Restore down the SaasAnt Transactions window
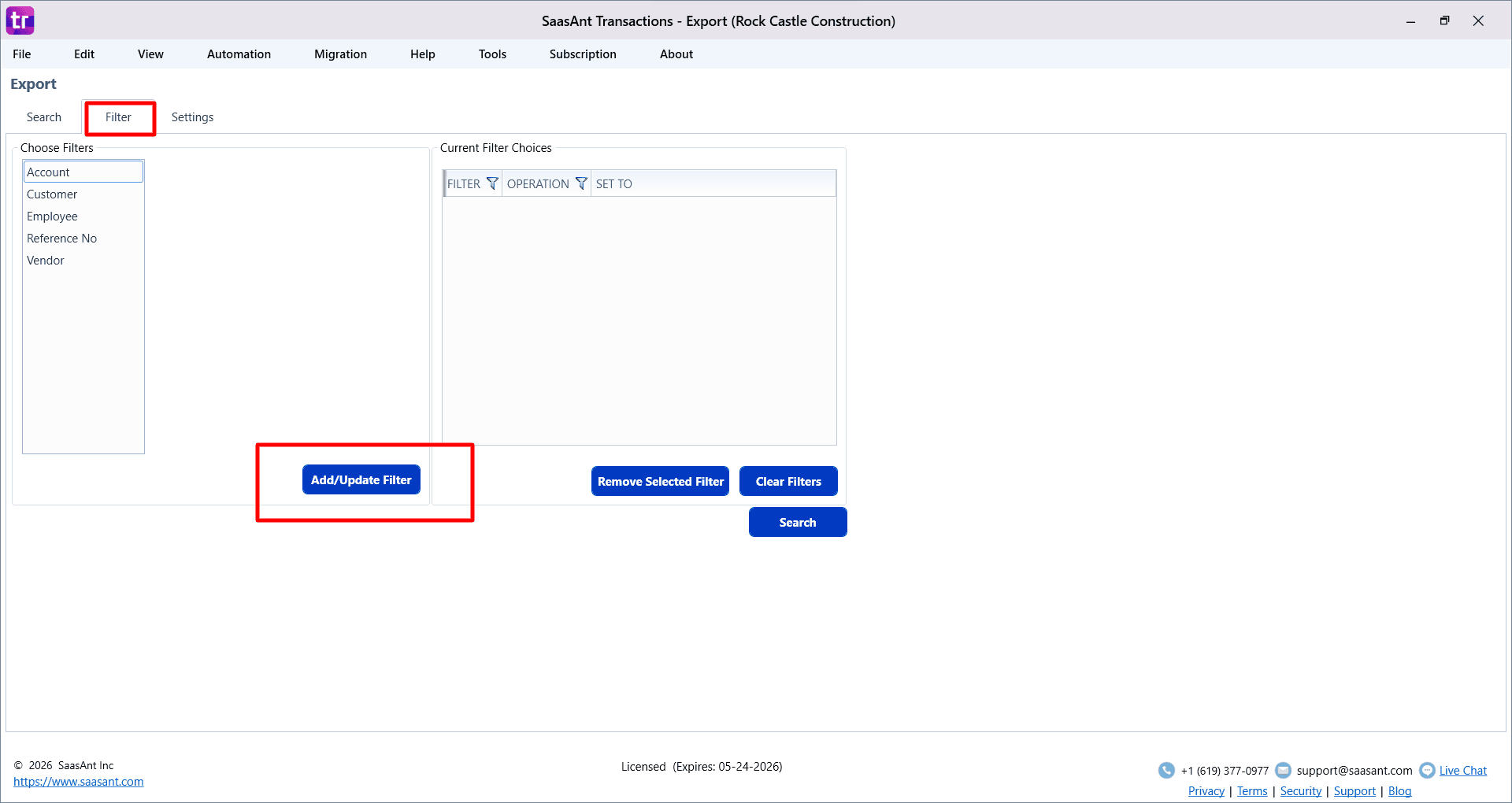This screenshot has height=803, width=1512. click(1444, 21)
